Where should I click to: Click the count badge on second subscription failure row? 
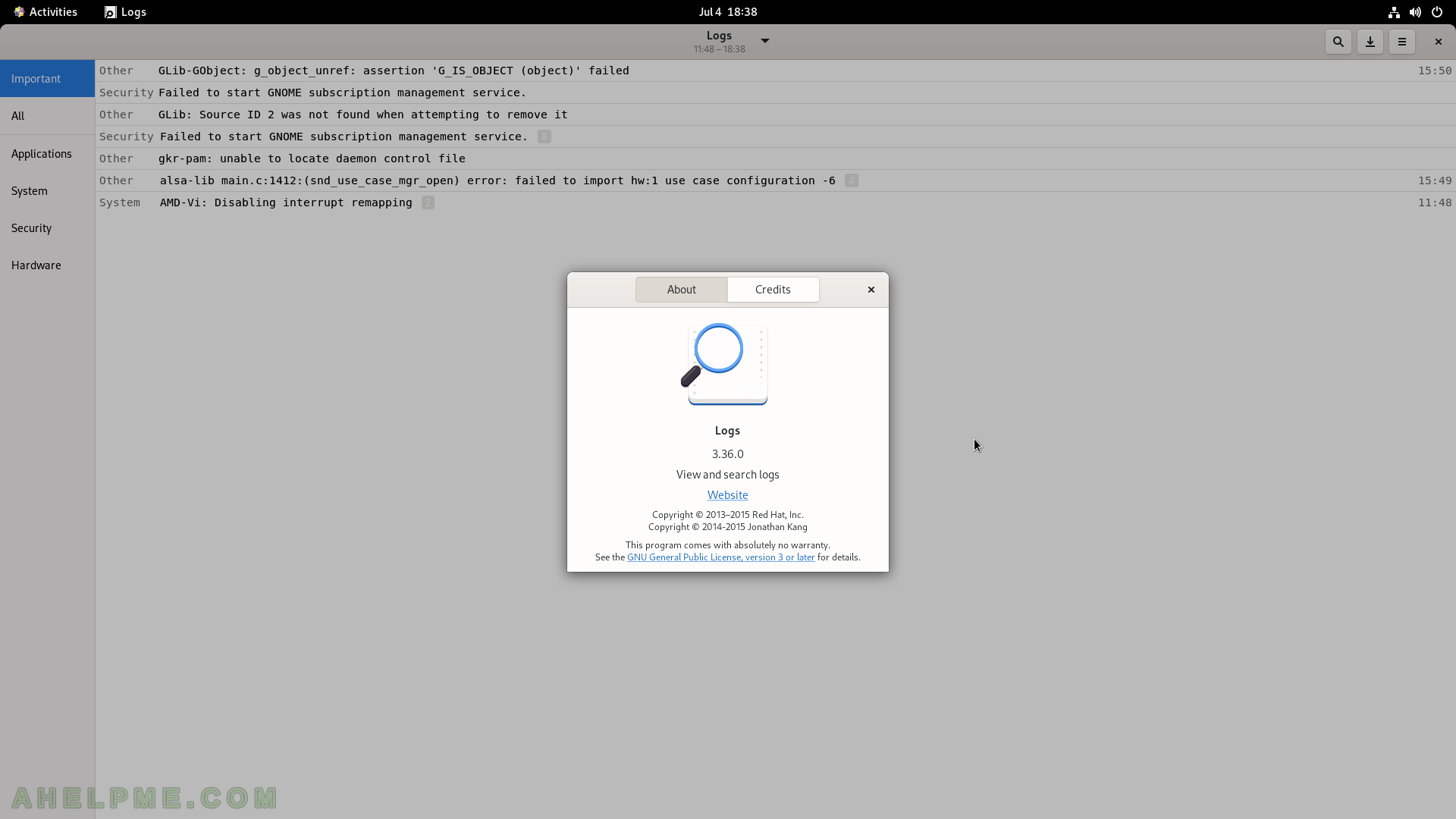pyautogui.click(x=544, y=136)
